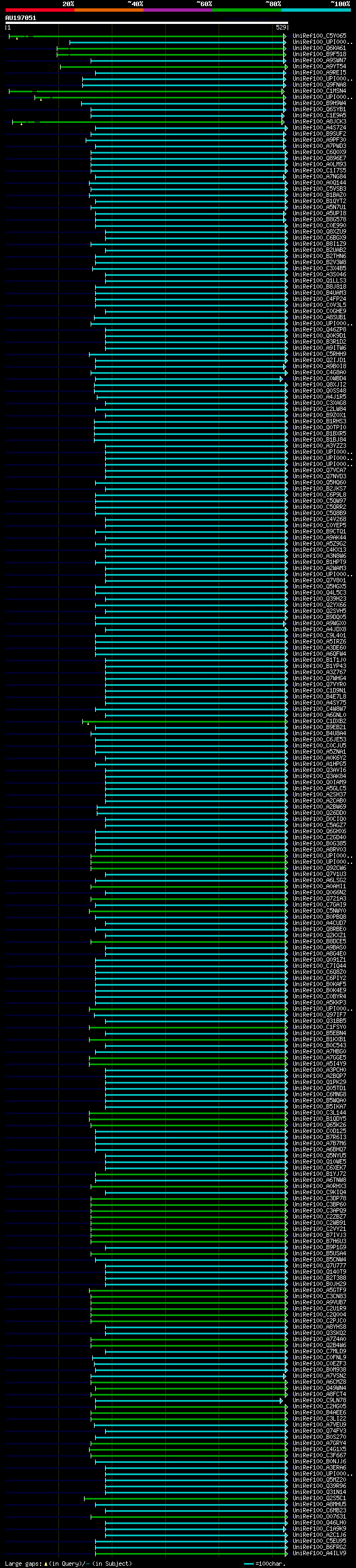This screenshot has width=356, height=1568.
Task: Open hit UniRef100_A8RV03
Action: coord(319,850)
